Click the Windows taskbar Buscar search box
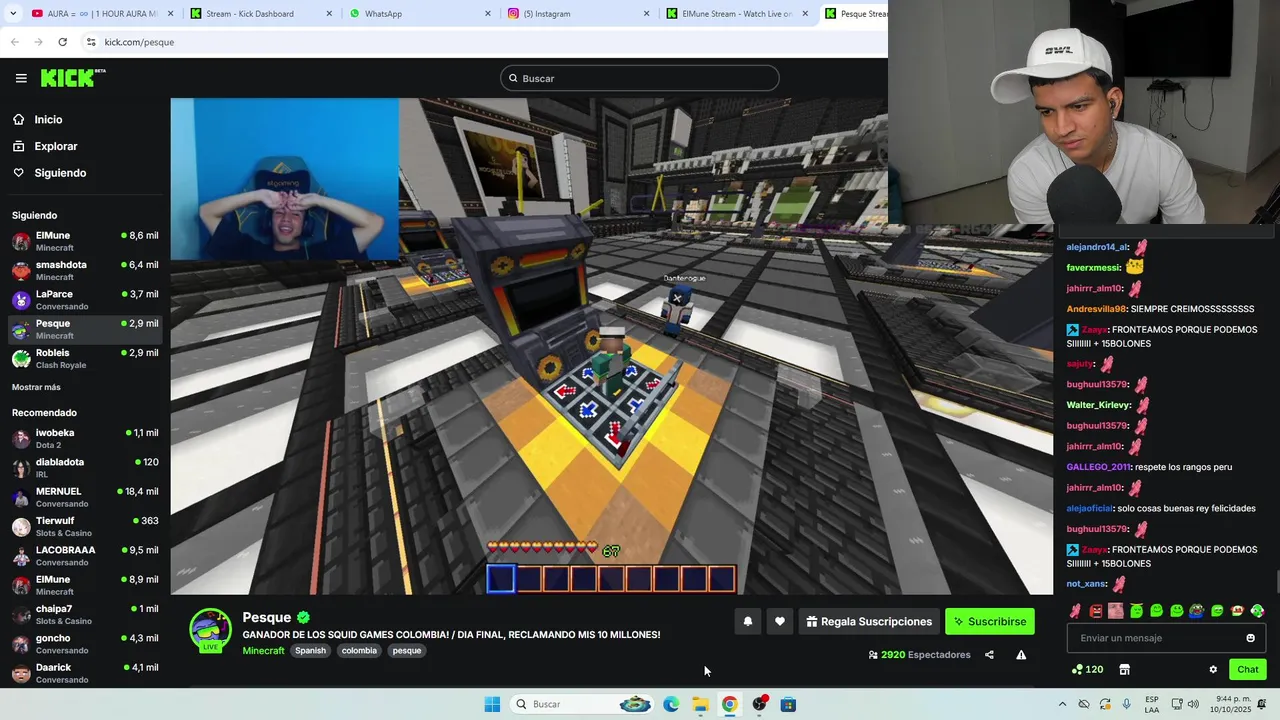 (583, 704)
